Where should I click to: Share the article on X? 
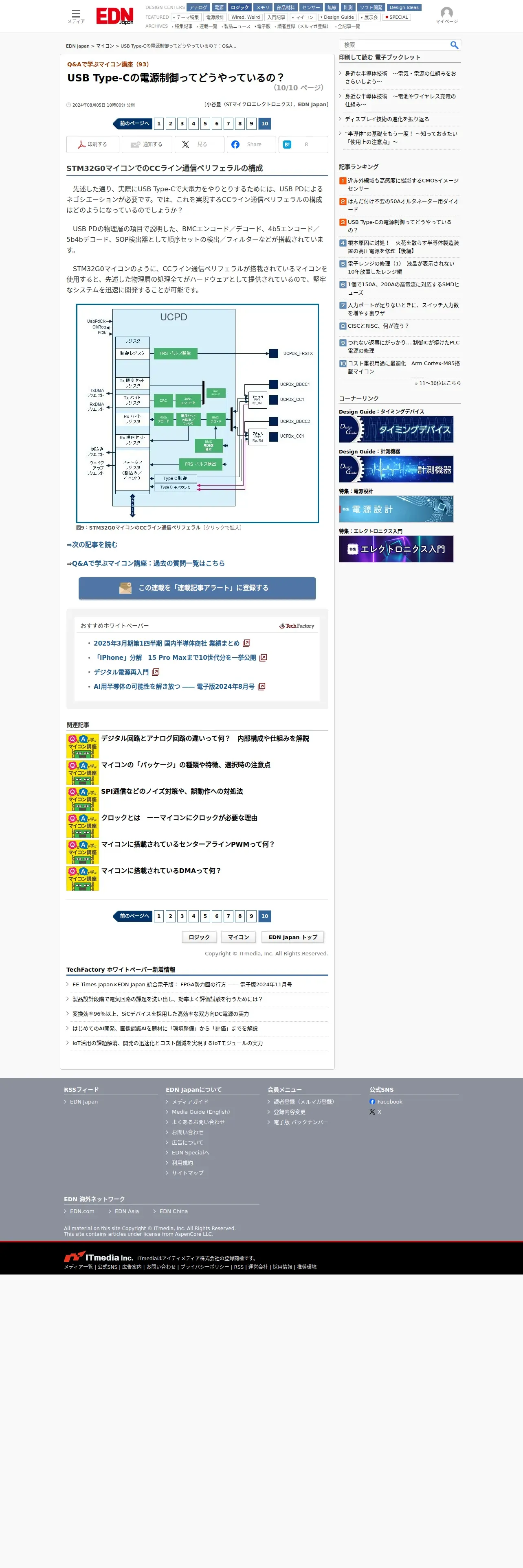[199, 144]
